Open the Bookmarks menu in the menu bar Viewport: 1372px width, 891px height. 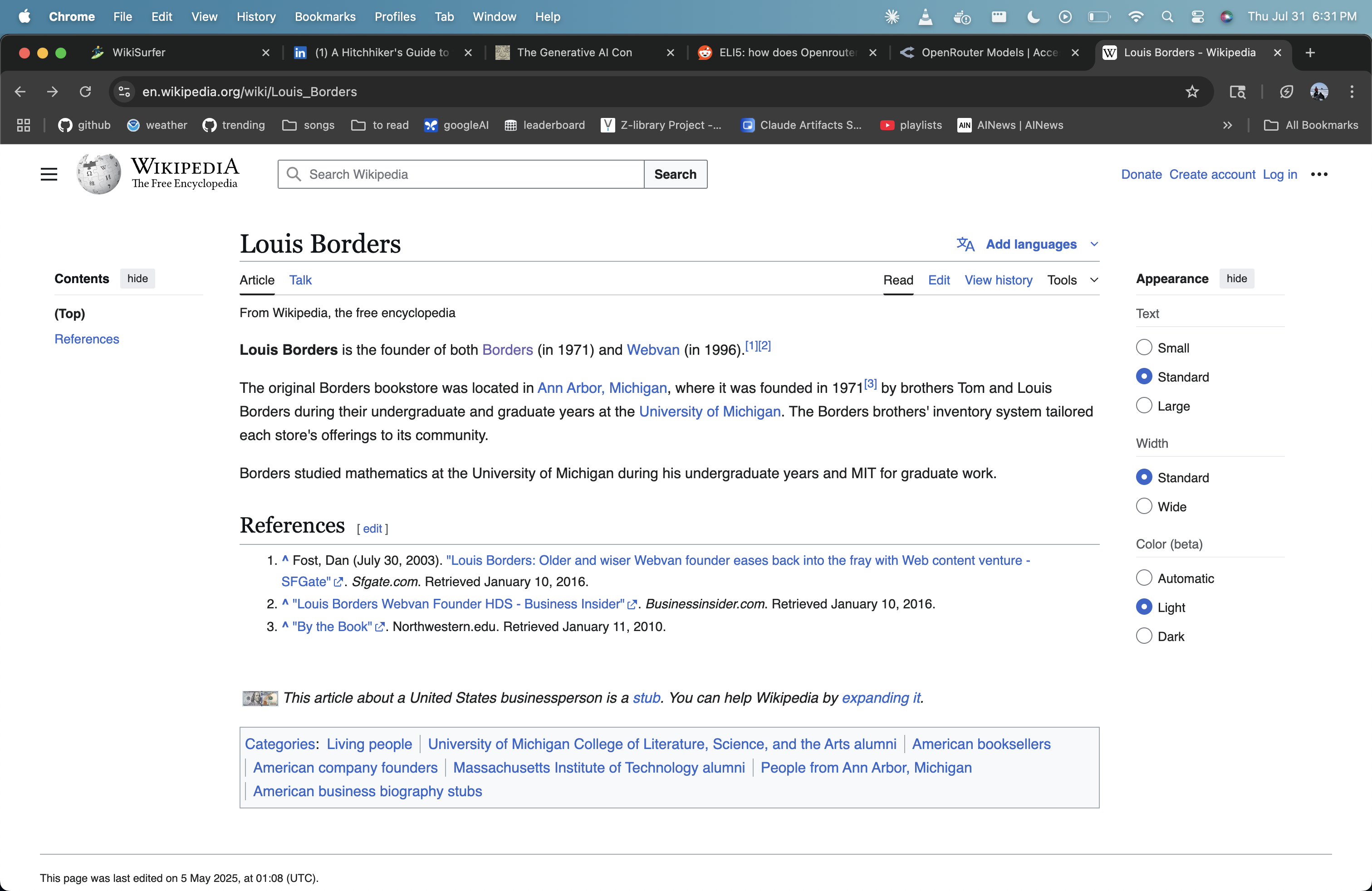click(x=325, y=17)
